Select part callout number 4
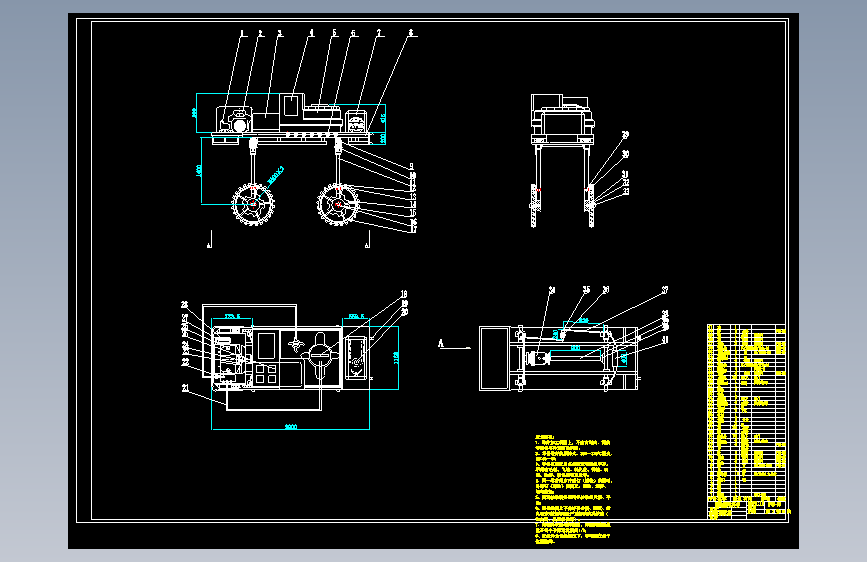Screen dimensions: 867x562 pos(311,33)
